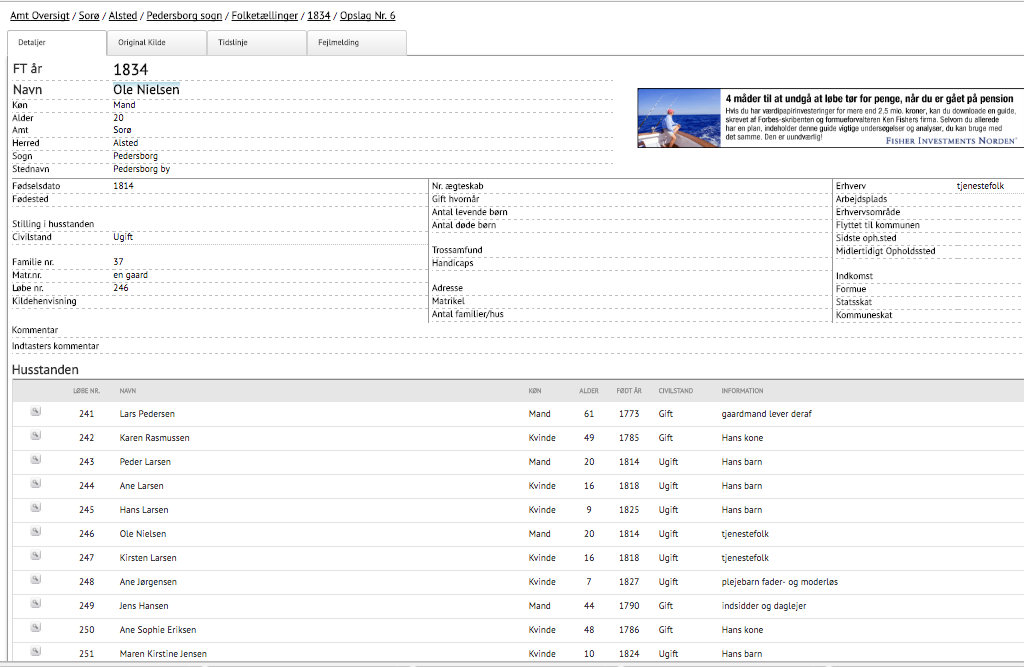1024x667 pixels.
Task: Select name Ane Sophie Eriksen in household list
Action: pos(158,630)
